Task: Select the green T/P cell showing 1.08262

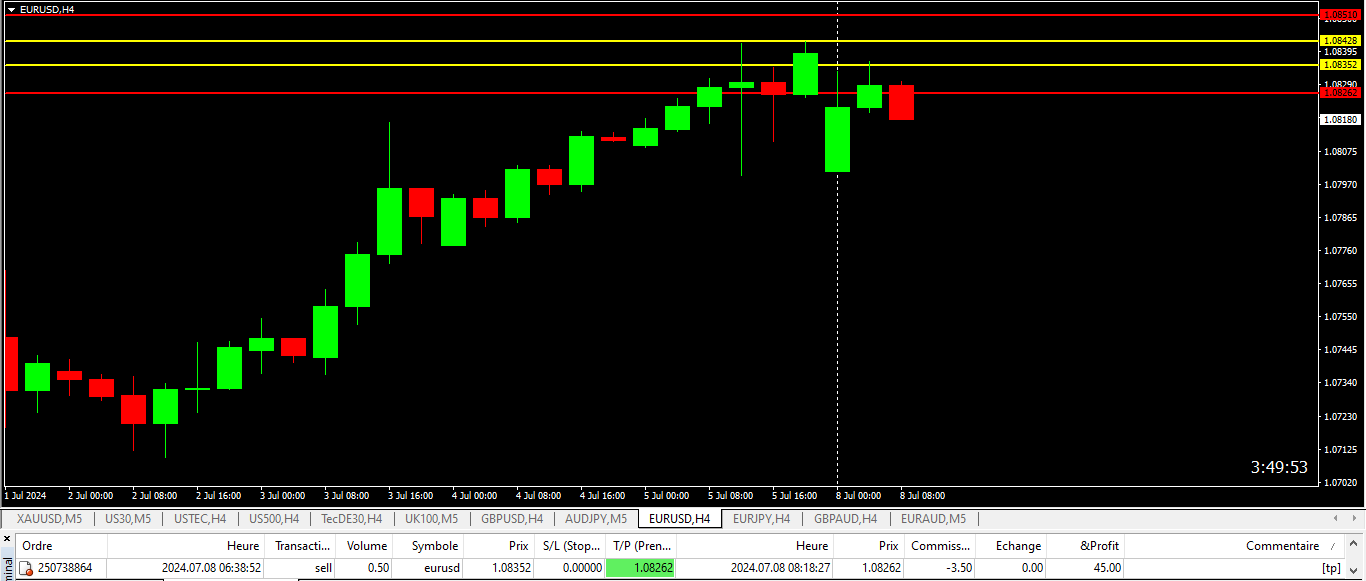Action: click(640, 568)
